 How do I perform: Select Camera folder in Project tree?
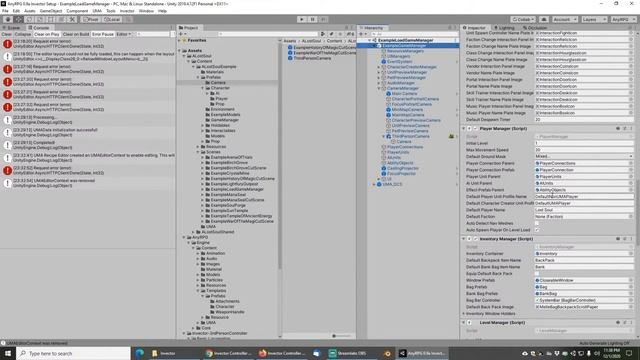coord(218,82)
